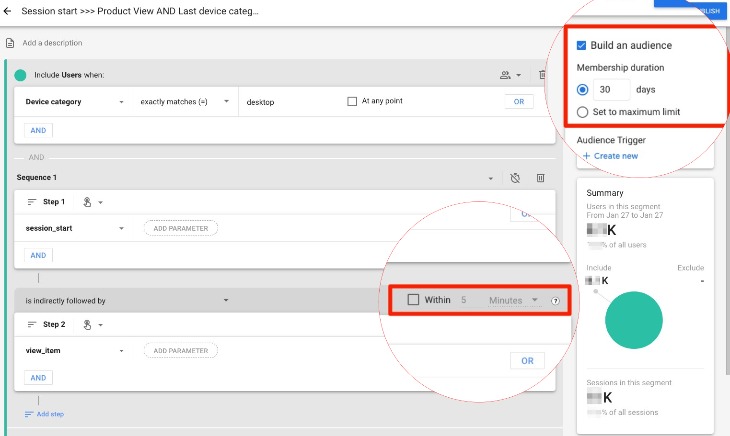Click the Within help question icon
The height and width of the screenshot is (436, 730).
[x=555, y=301]
